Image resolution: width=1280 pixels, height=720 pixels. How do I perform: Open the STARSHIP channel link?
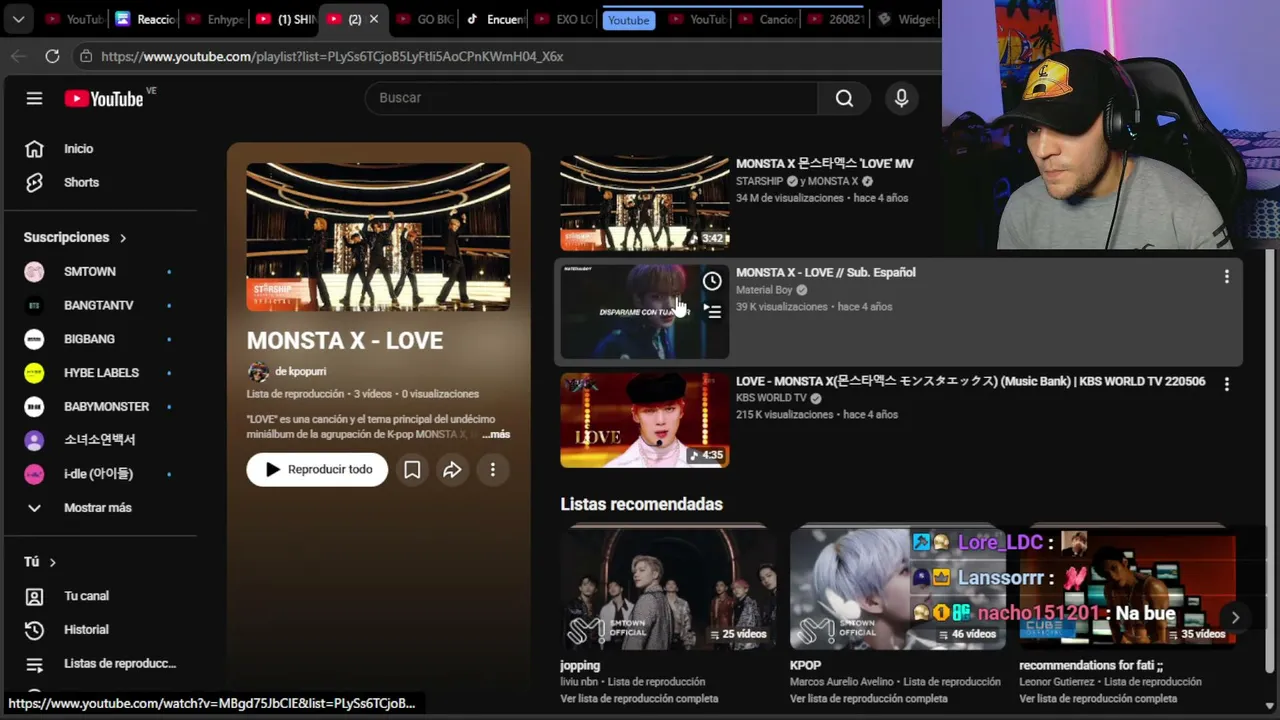click(759, 182)
